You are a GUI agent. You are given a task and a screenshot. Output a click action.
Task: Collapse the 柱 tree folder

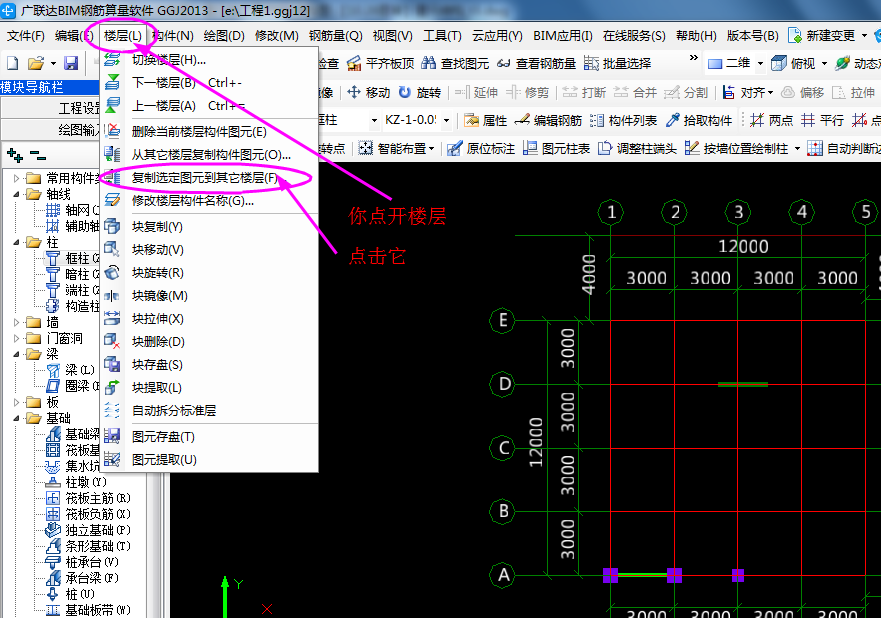[16, 243]
